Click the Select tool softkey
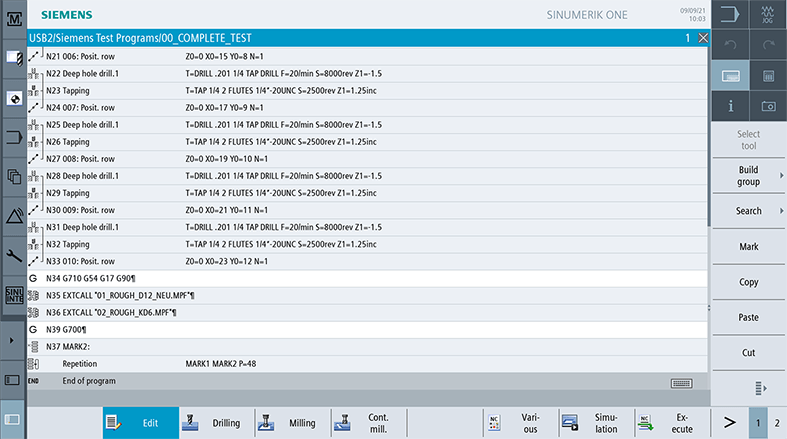 [x=748, y=140]
